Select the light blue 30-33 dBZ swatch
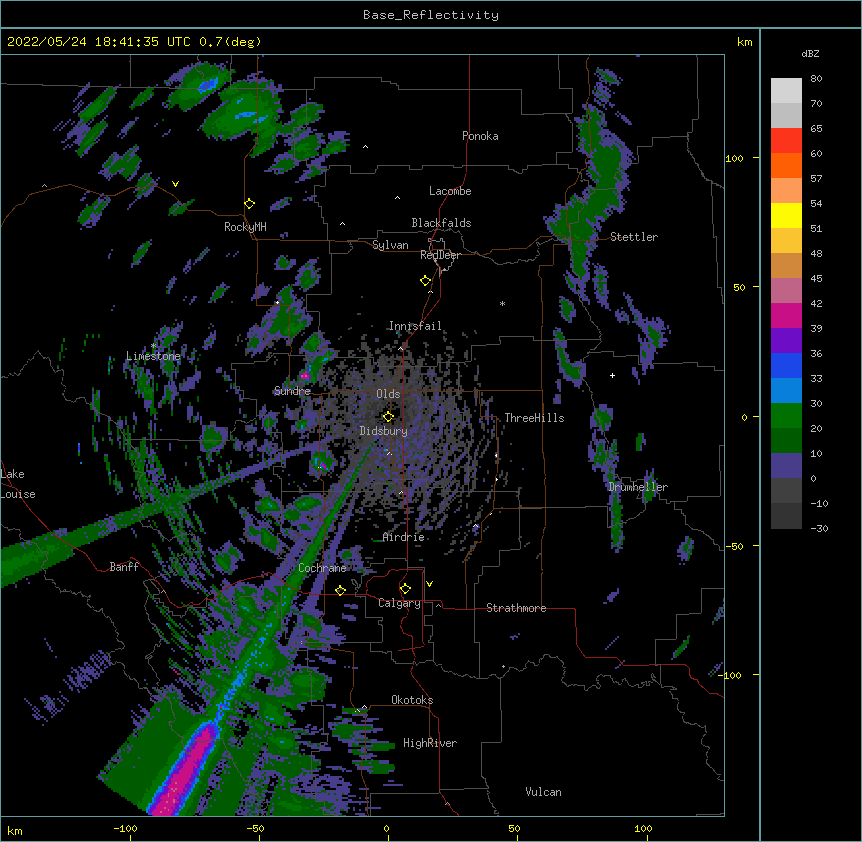The width and height of the screenshot is (862, 842). click(786, 390)
